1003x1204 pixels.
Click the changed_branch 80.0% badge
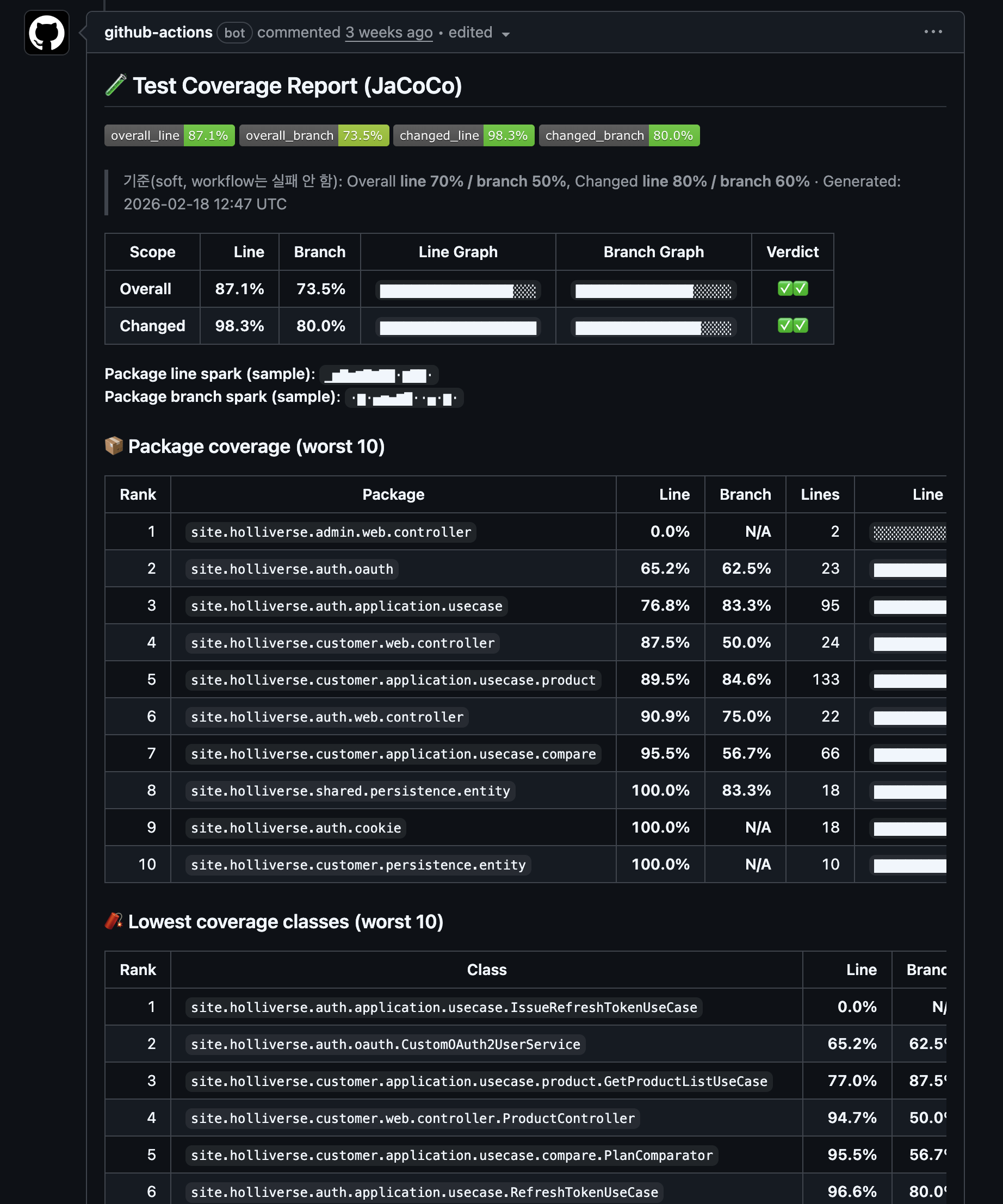[x=619, y=135]
